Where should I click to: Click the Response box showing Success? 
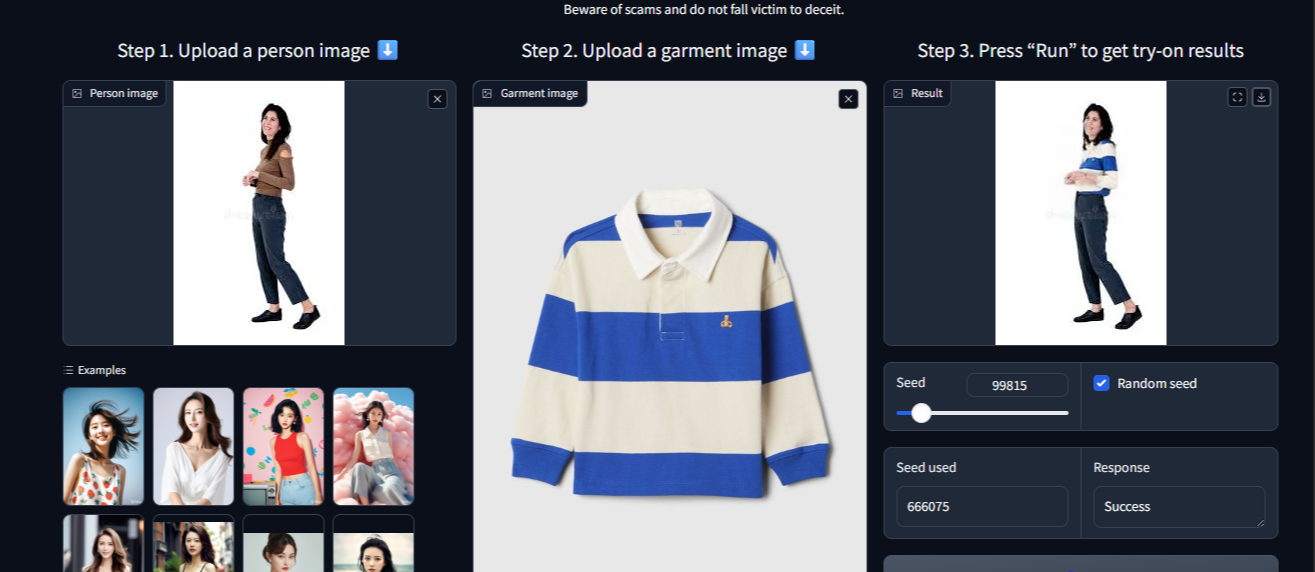point(1179,506)
